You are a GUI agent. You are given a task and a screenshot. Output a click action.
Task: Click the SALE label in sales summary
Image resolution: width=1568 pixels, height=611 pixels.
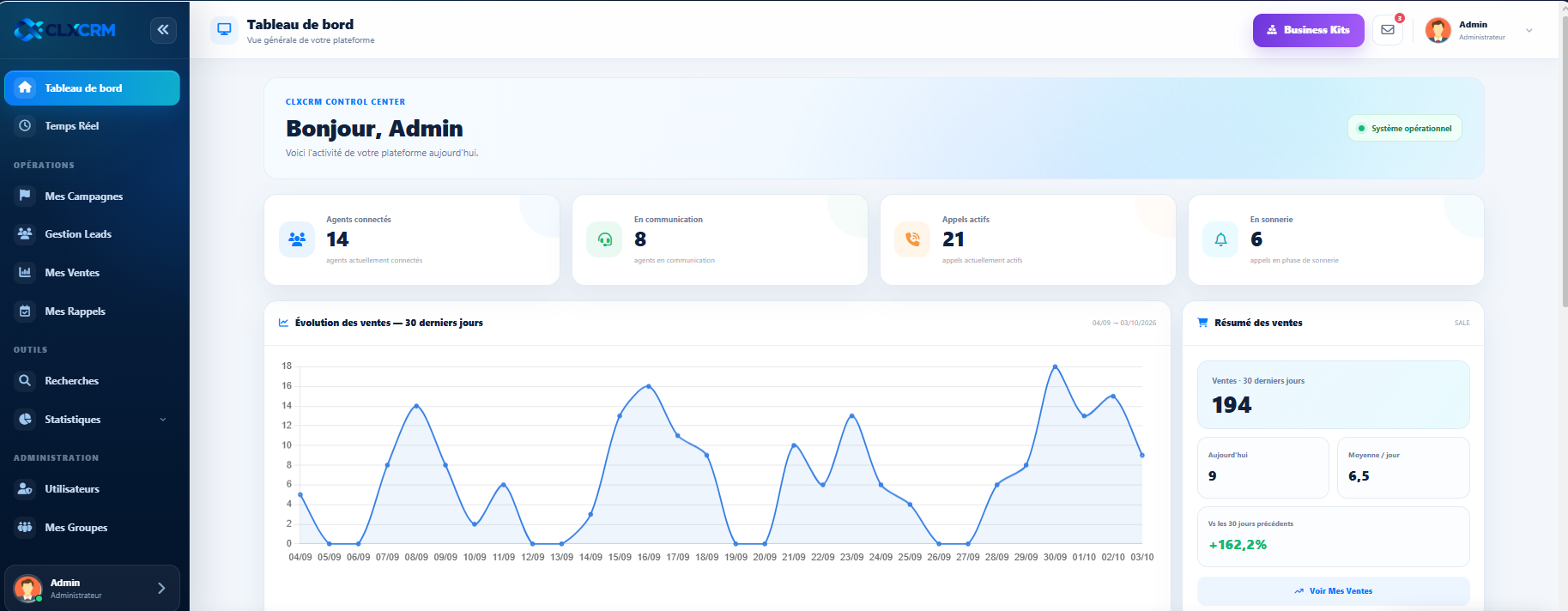[x=1462, y=324]
